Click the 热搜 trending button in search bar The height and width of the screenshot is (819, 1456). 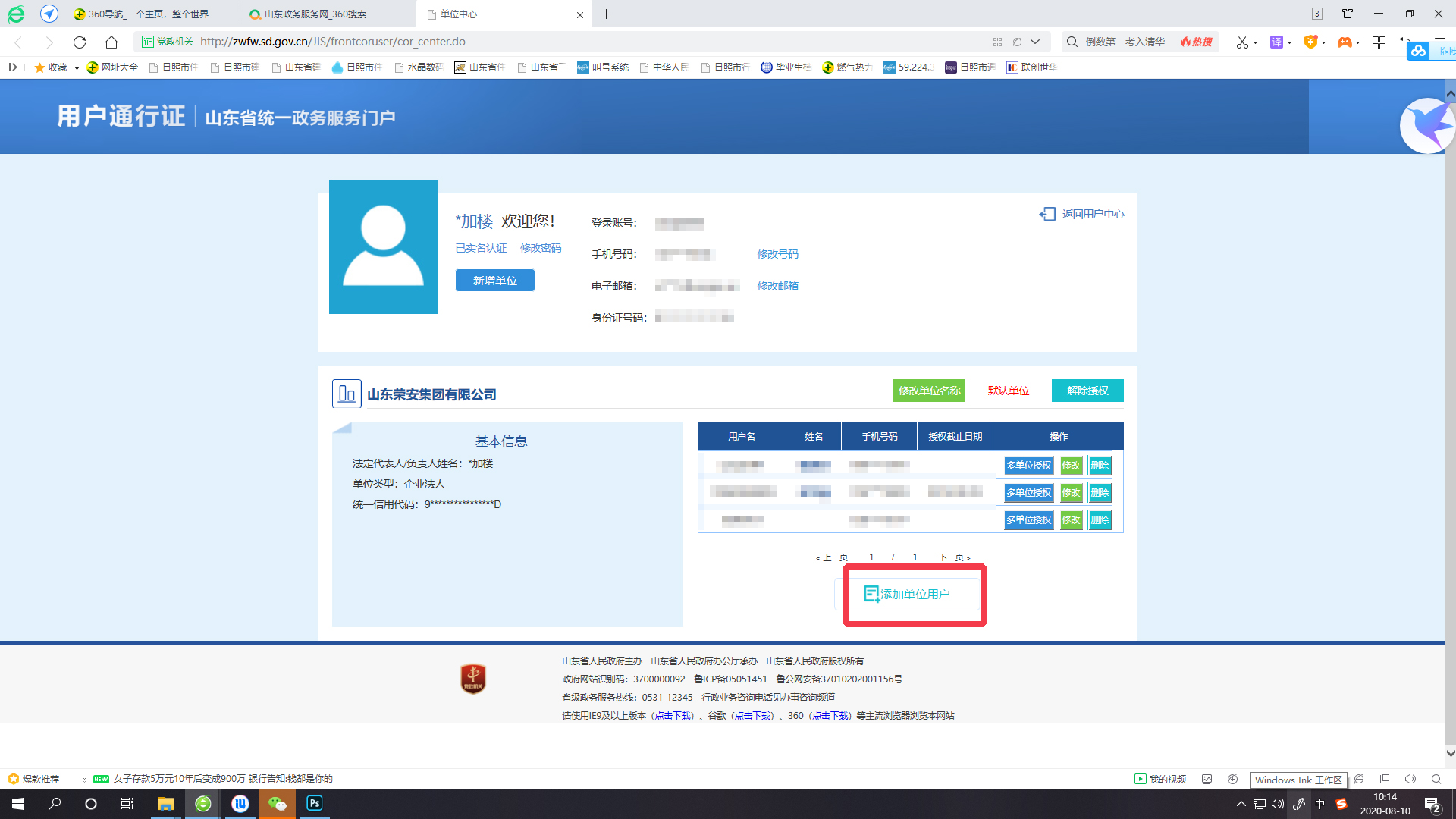[1196, 42]
